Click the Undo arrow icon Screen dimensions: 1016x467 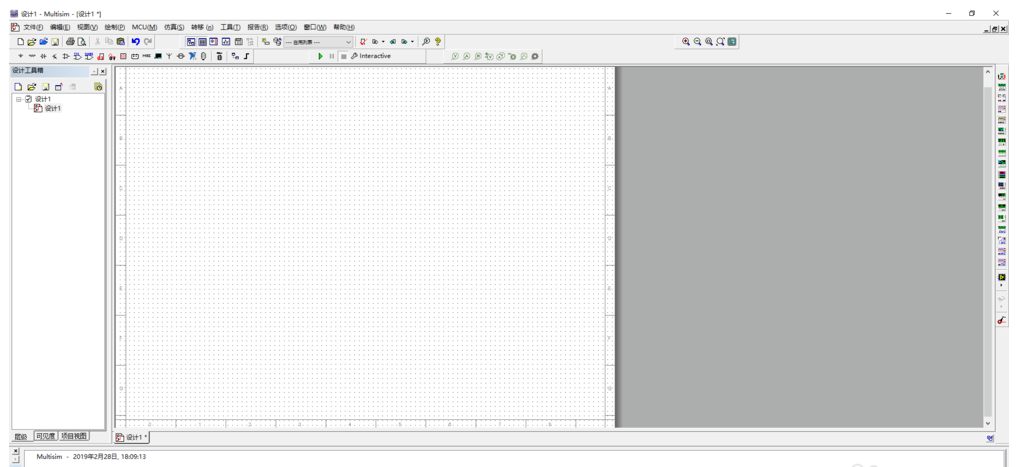coord(135,42)
